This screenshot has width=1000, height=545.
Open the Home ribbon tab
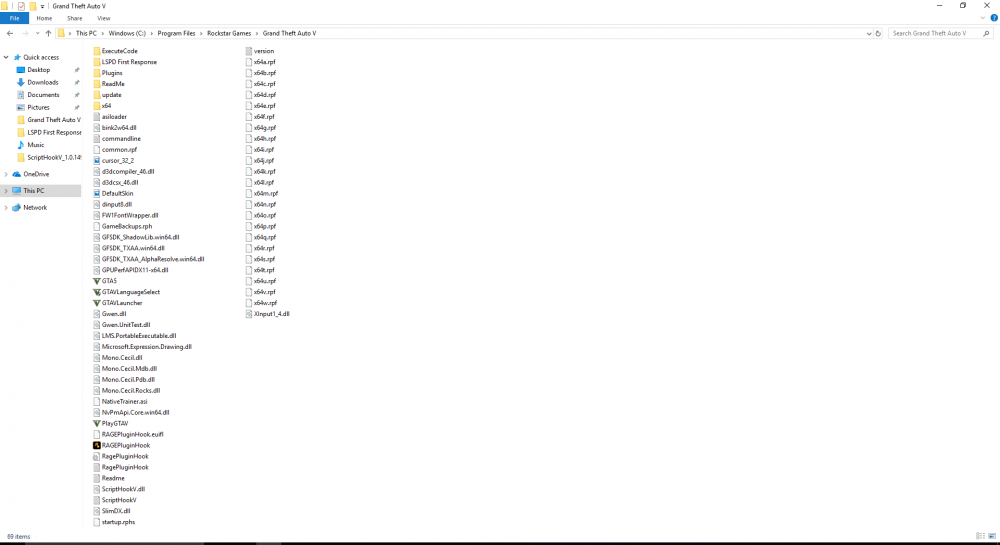(x=44, y=18)
